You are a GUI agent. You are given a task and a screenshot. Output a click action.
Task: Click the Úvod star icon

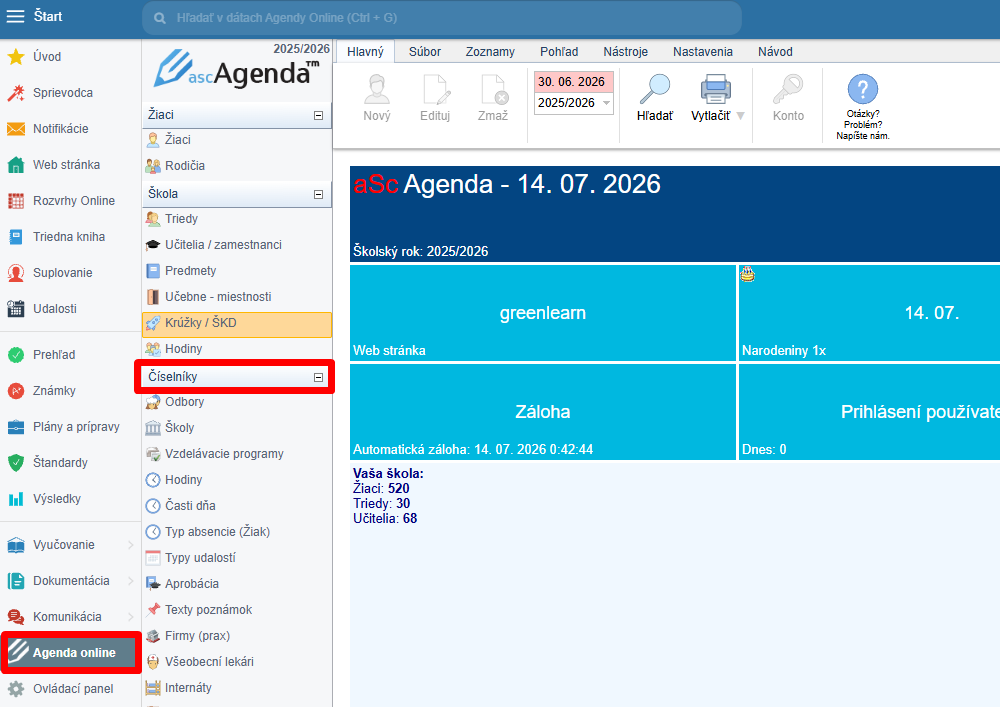[x=16, y=57]
